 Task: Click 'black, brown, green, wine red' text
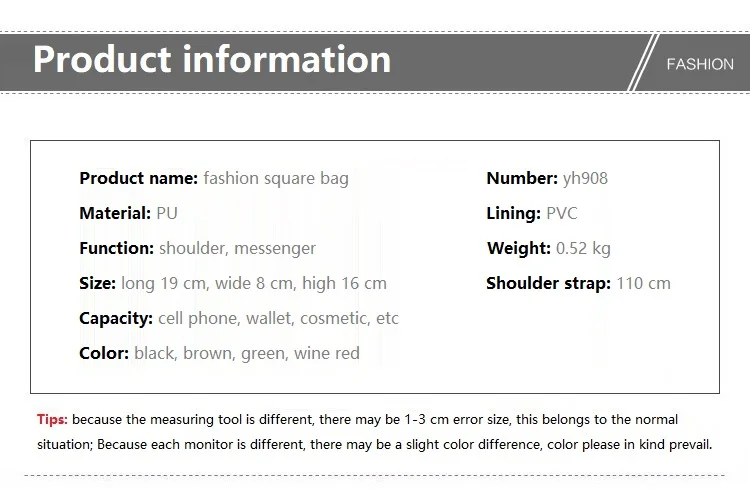tap(247, 354)
